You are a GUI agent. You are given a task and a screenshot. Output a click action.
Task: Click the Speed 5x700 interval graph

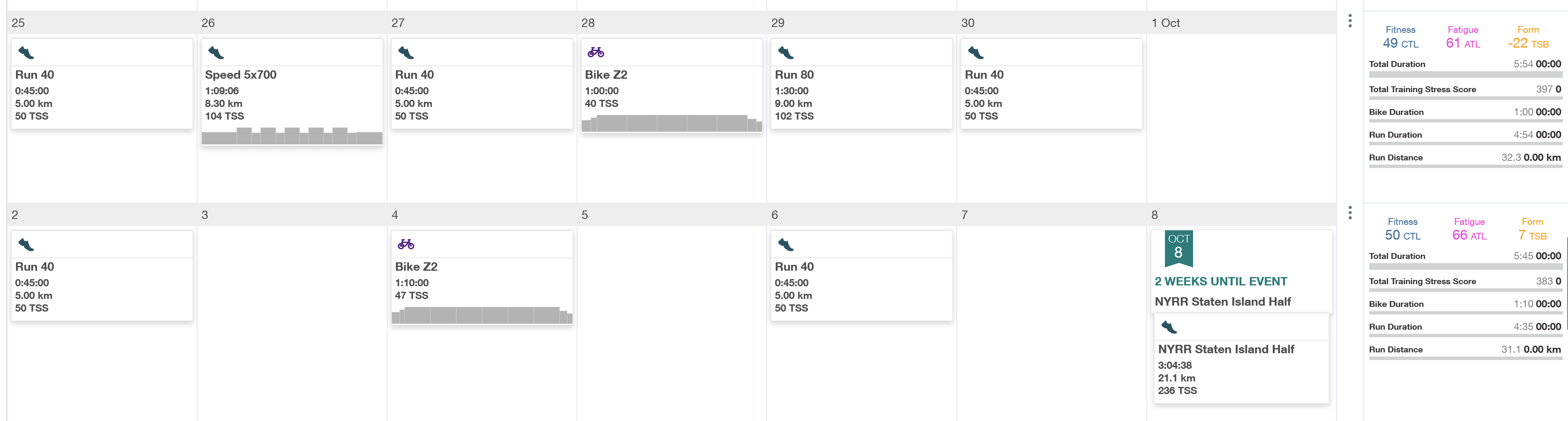pyautogui.click(x=292, y=136)
